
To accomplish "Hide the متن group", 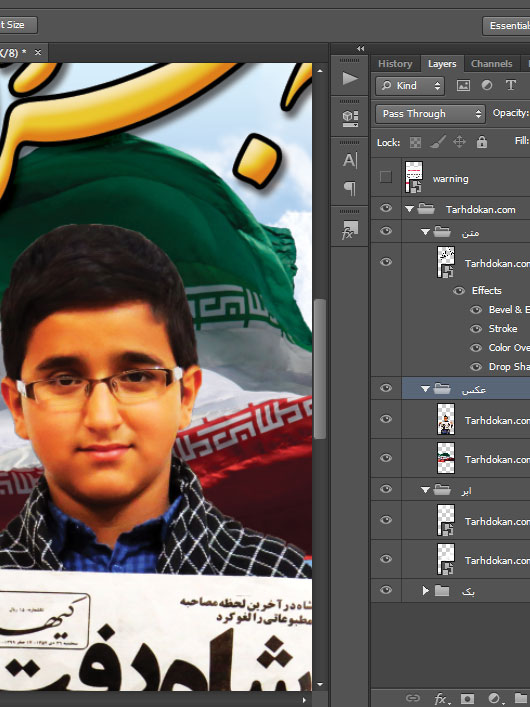I will point(386,231).
